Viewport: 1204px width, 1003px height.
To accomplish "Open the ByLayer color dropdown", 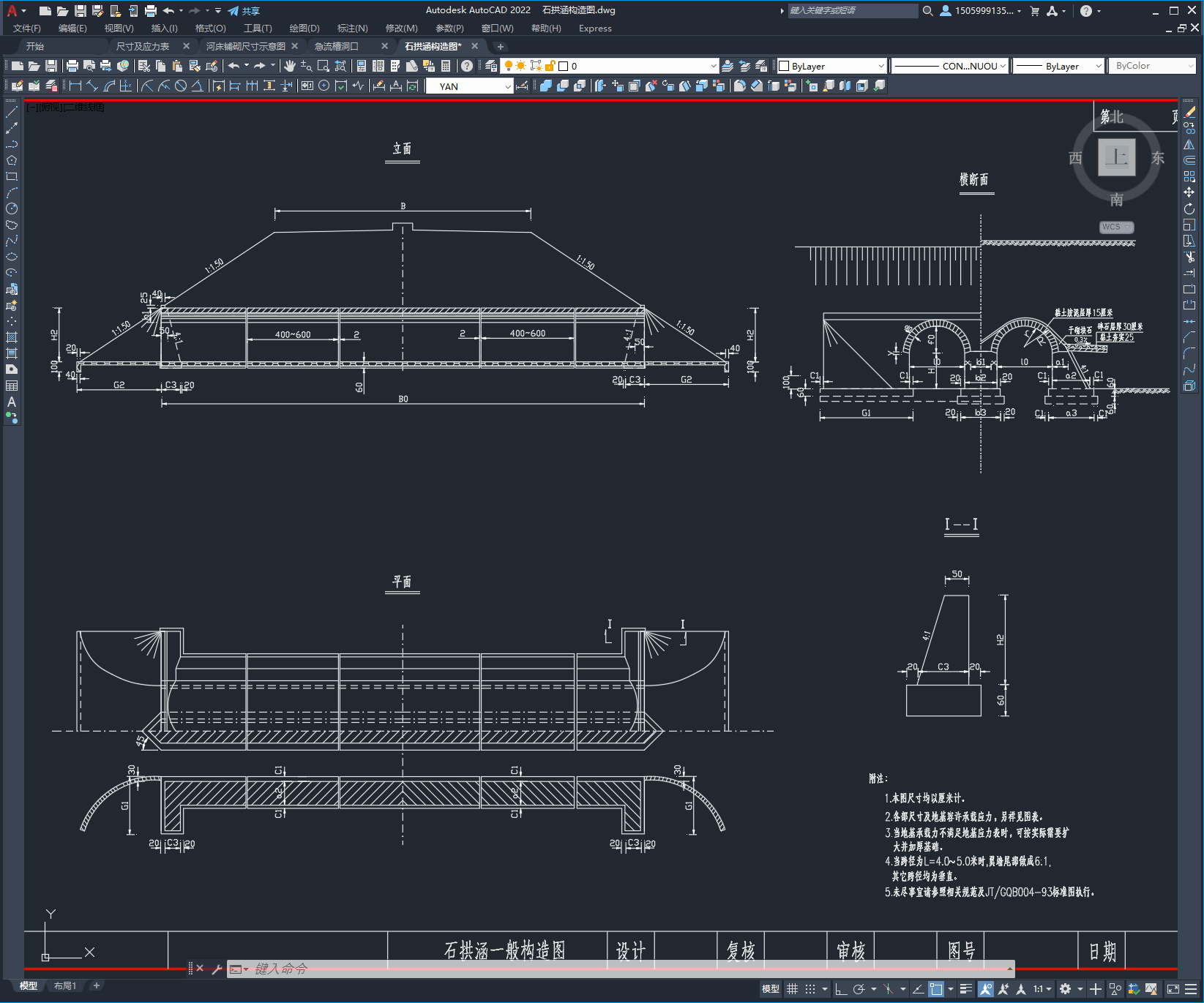I will (x=831, y=66).
